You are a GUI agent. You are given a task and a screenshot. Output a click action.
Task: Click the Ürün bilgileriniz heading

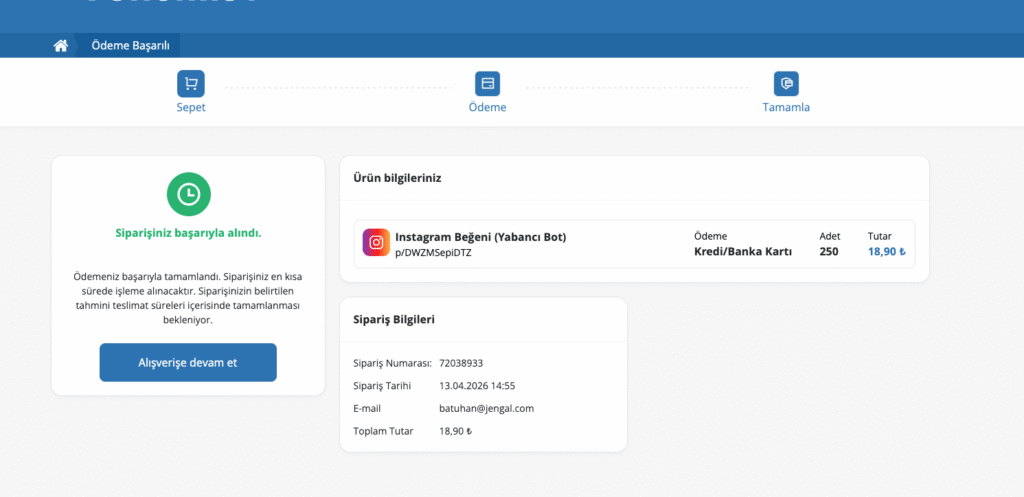397,178
